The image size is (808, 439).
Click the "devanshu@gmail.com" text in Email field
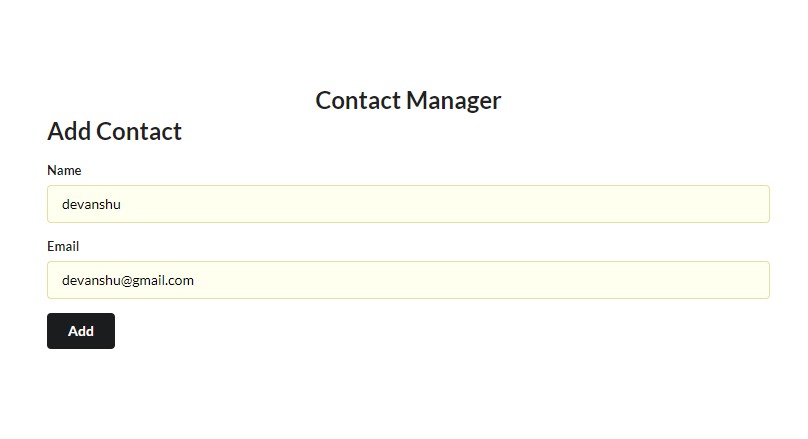[127, 280]
